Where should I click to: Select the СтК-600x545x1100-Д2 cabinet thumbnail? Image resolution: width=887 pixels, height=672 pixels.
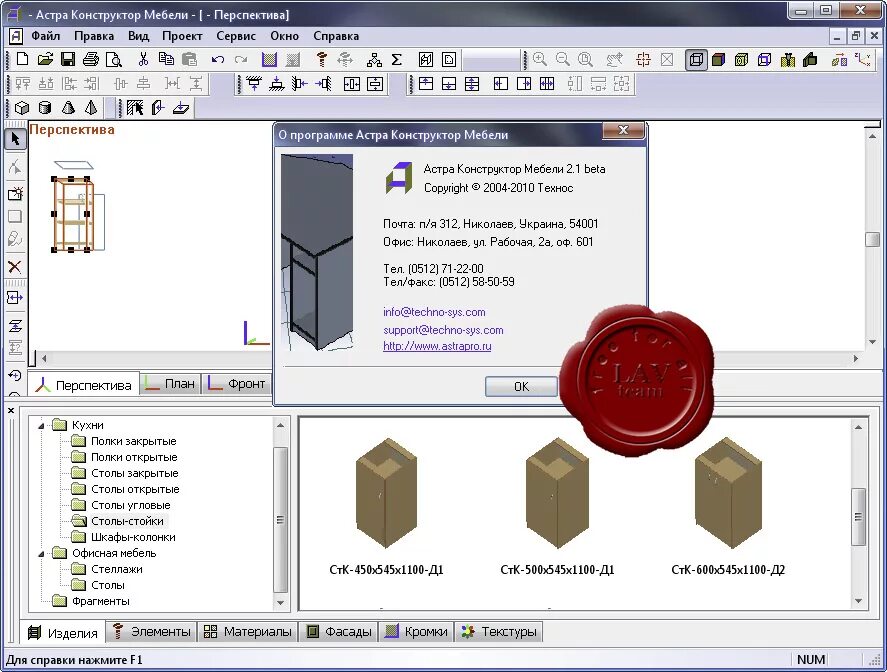click(x=727, y=493)
